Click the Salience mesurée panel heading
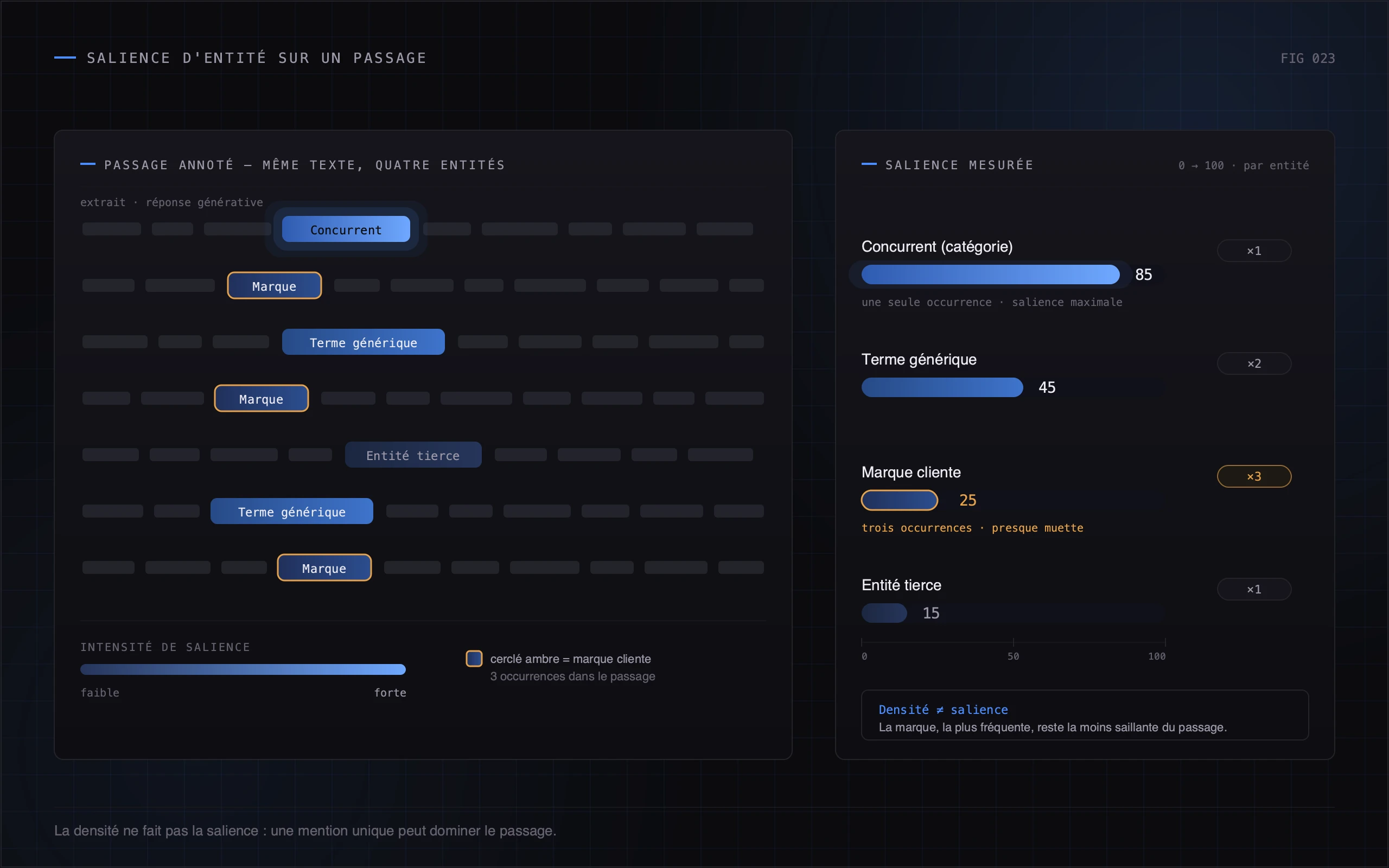The image size is (1389, 868). [x=959, y=165]
